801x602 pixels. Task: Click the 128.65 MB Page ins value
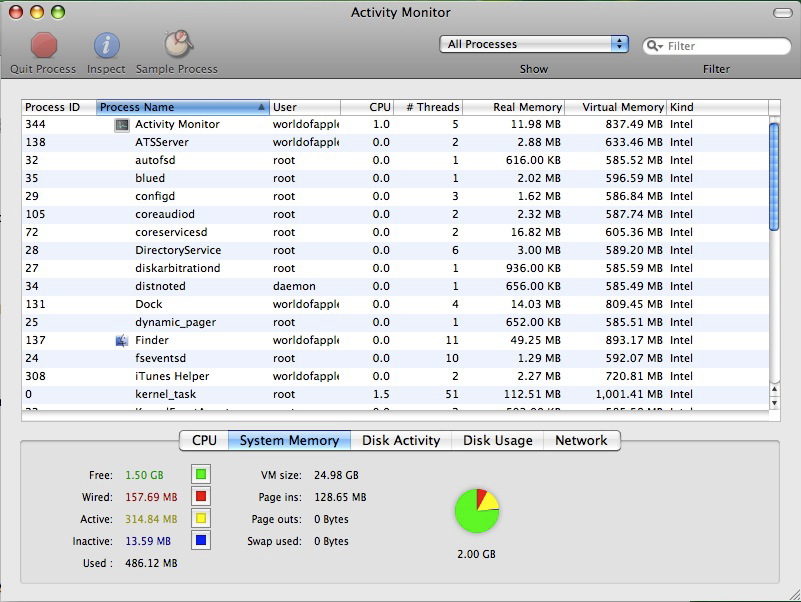(340, 497)
